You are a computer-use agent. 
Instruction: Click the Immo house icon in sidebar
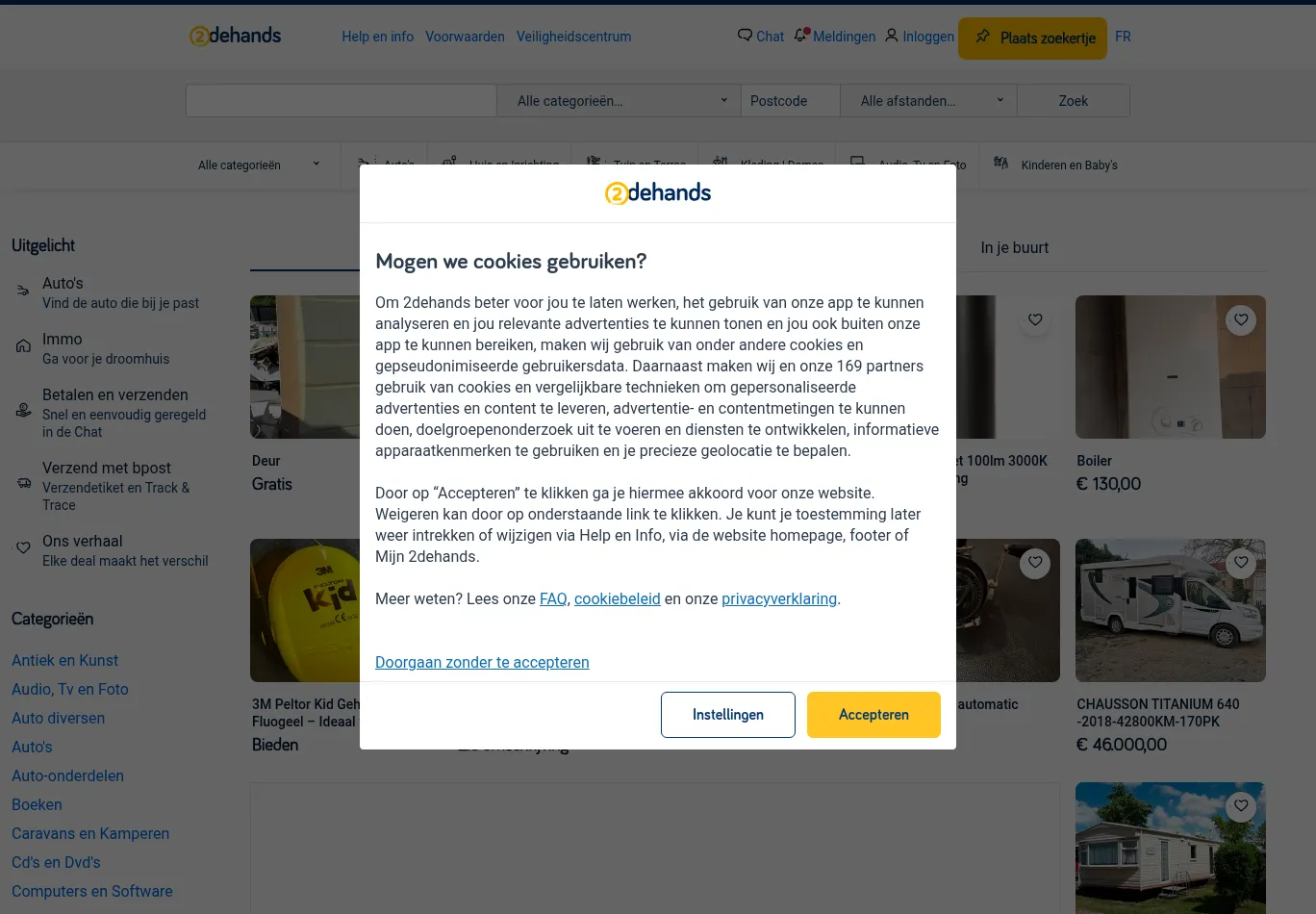coord(23,346)
